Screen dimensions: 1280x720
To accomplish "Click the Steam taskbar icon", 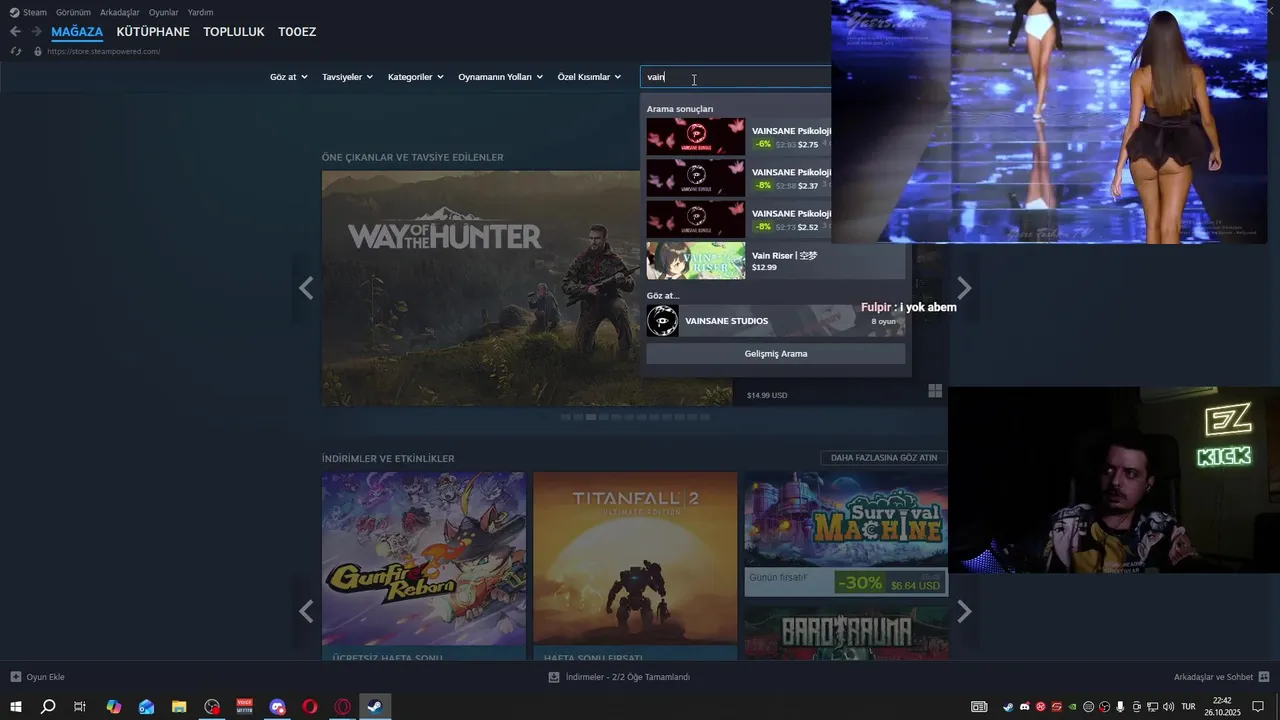I will tap(375, 707).
